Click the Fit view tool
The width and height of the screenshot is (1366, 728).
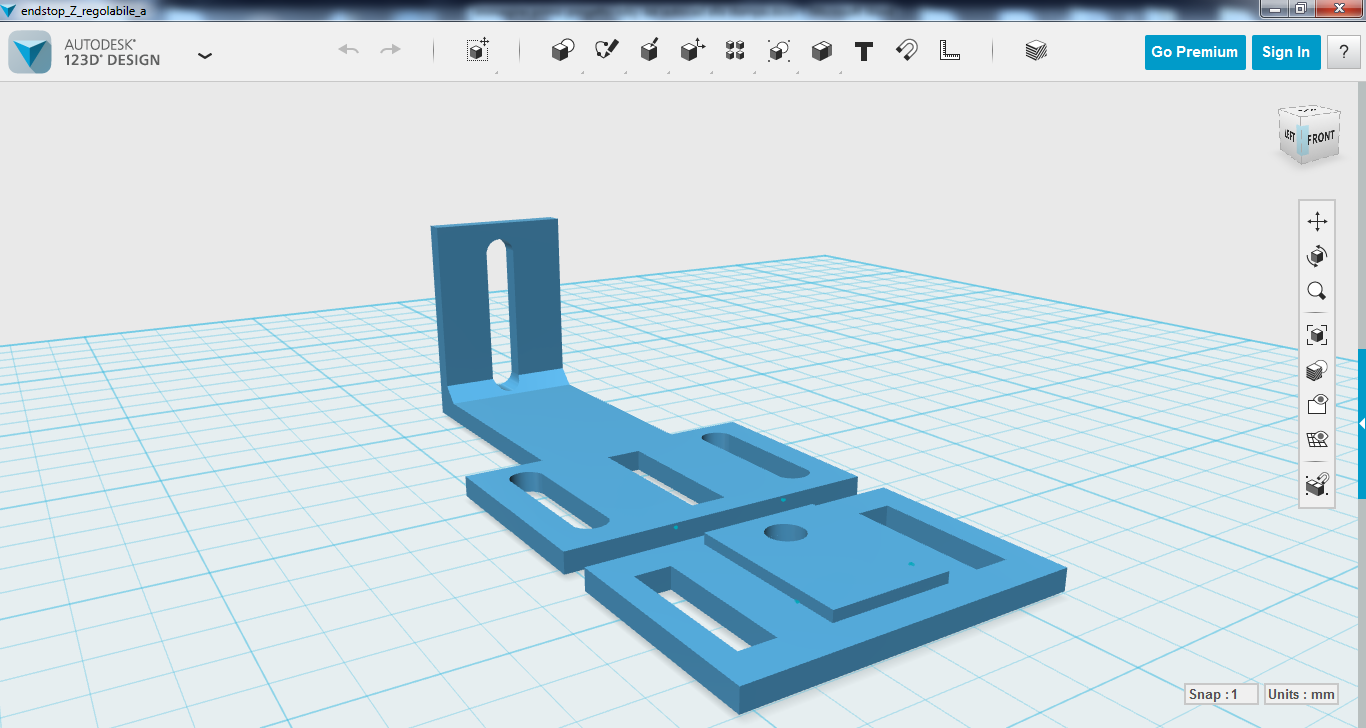pyautogui.click(x=1317, y=335)
